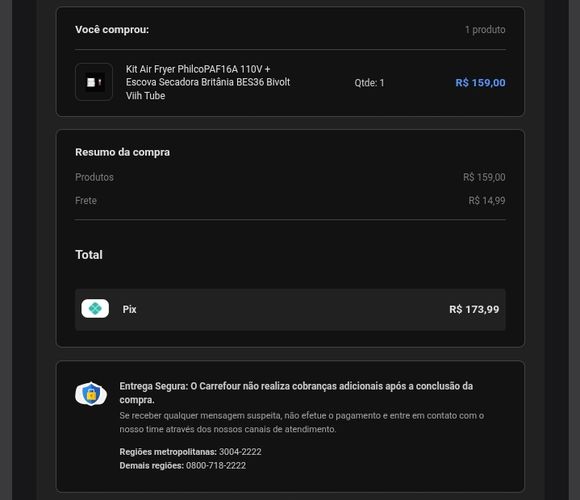Image resolution: width=580 pixels, height=500 pixels.
Task: Click the Entrega Segura bold notice text
Action: [296, 393]
